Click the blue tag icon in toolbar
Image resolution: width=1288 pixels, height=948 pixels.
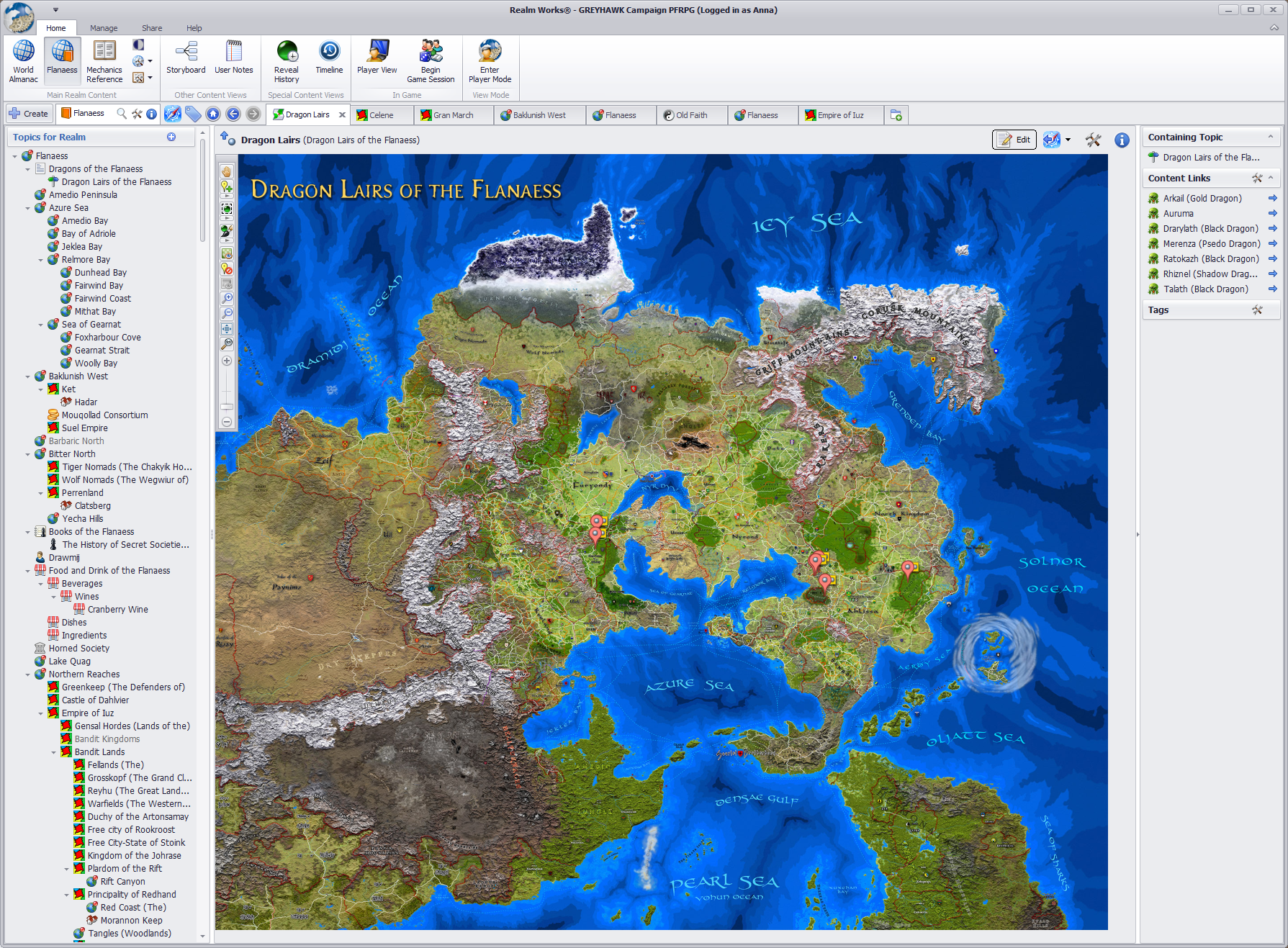pyautogui.click(x=193, y=114)
